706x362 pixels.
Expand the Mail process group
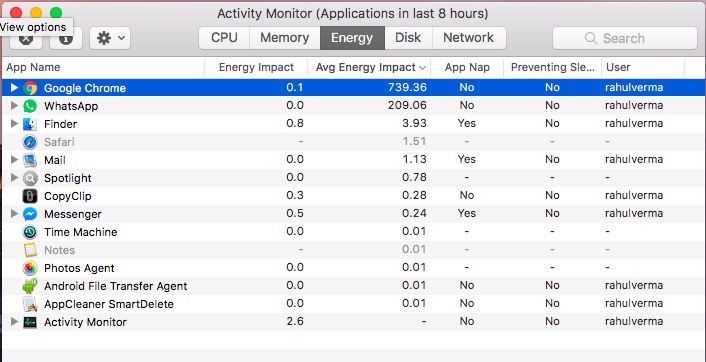click(x=14, y=159)
